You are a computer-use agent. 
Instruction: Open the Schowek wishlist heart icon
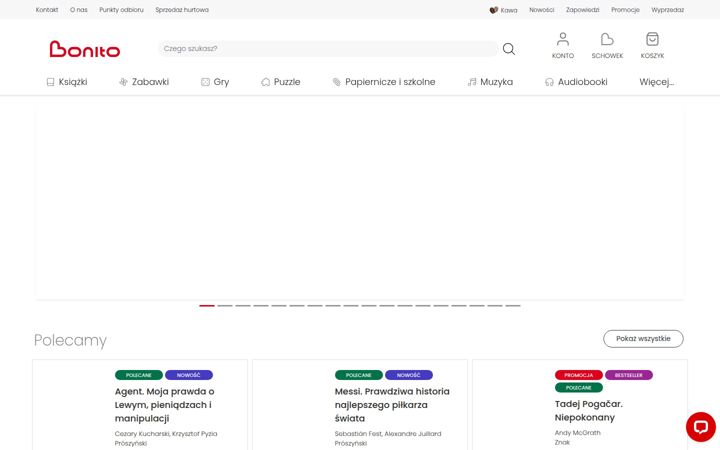[607, 39]
